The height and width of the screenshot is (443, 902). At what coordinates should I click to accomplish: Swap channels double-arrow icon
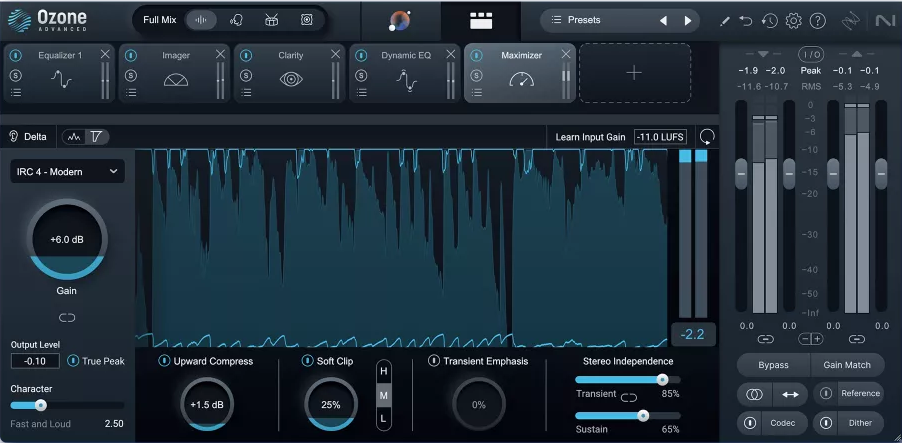[x=790, y=394]
